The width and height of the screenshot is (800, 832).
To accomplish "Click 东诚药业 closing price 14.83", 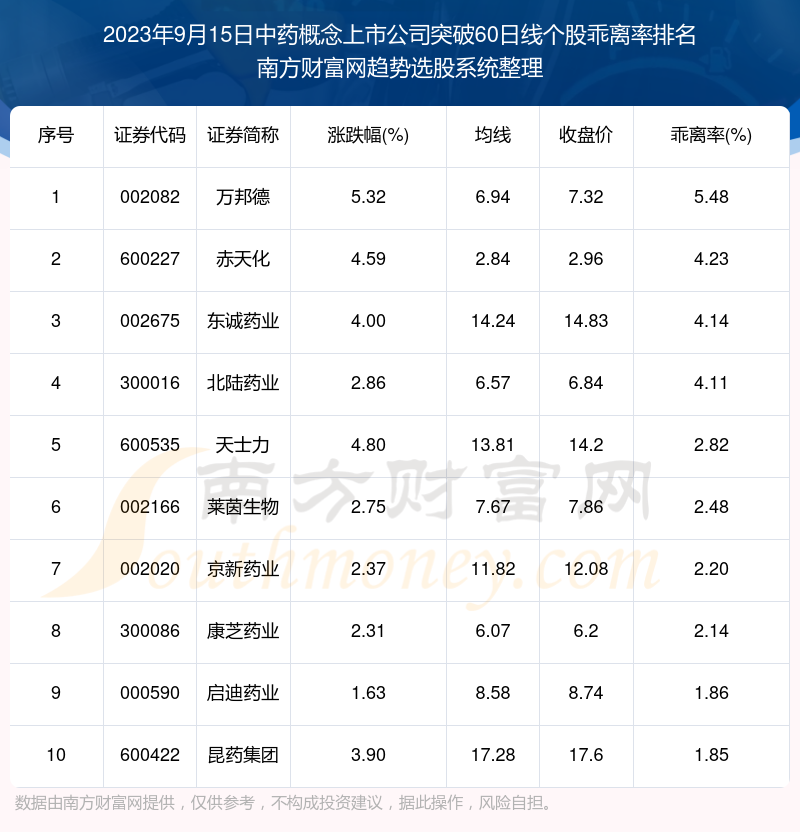I will pyautogui.click(x=586, y=321).
